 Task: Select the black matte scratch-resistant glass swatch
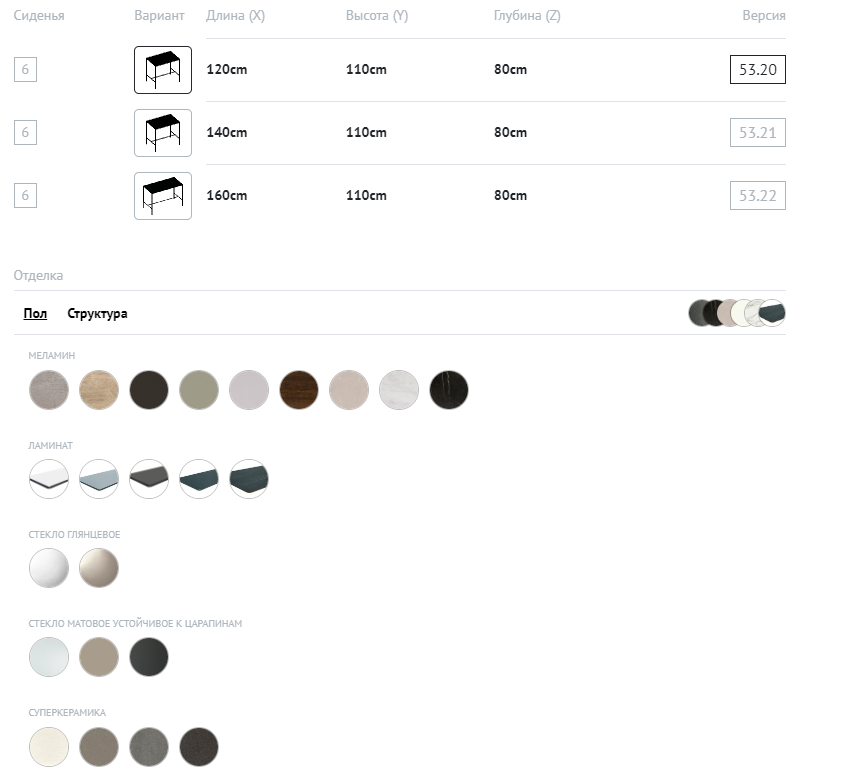point(149,657)
